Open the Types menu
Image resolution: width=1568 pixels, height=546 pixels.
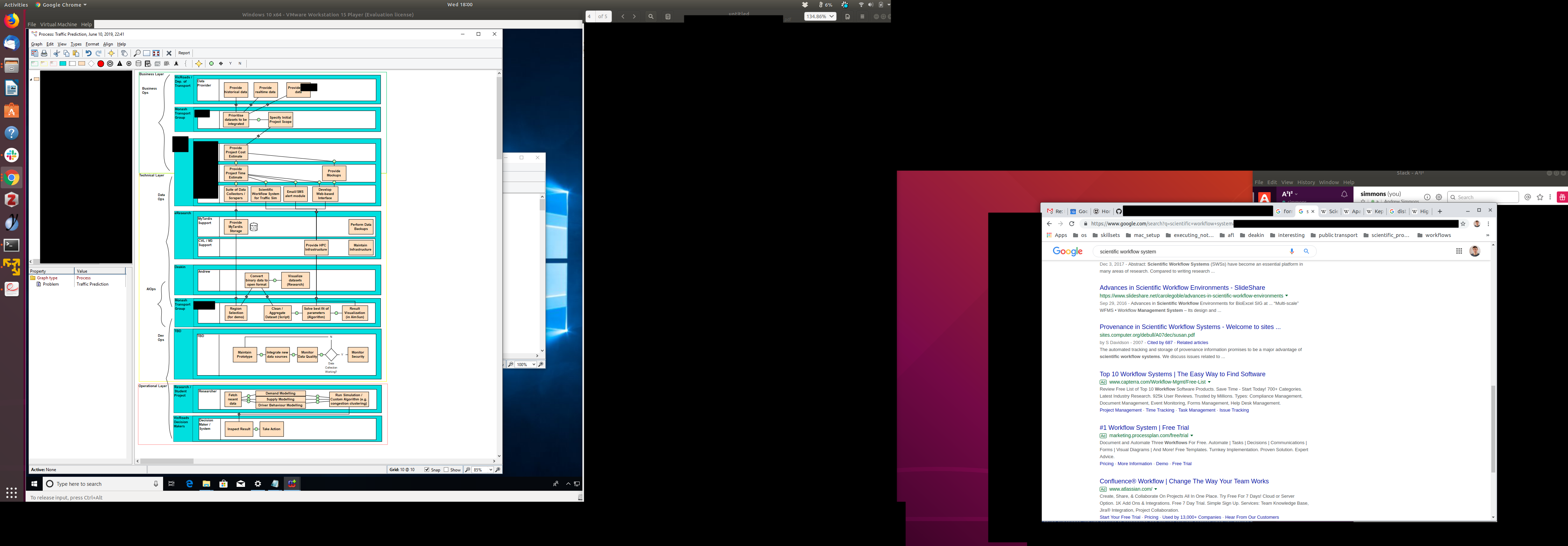pos(76,44)
